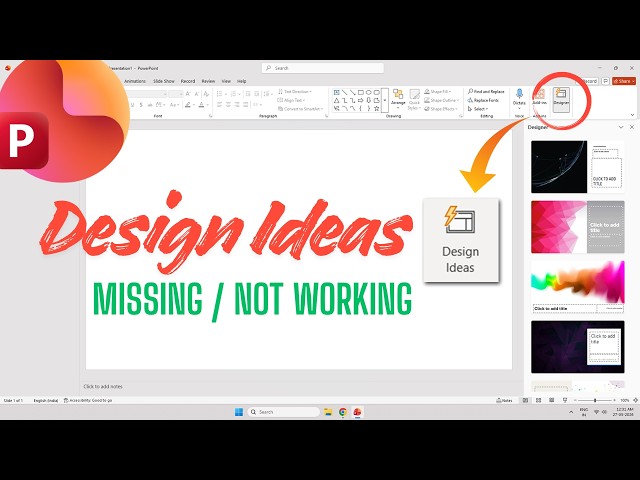This screenshot has height=480, width=640.
Task: Select the text box shape in gallery
Action: pyautogui.click(x=337, y=92)
